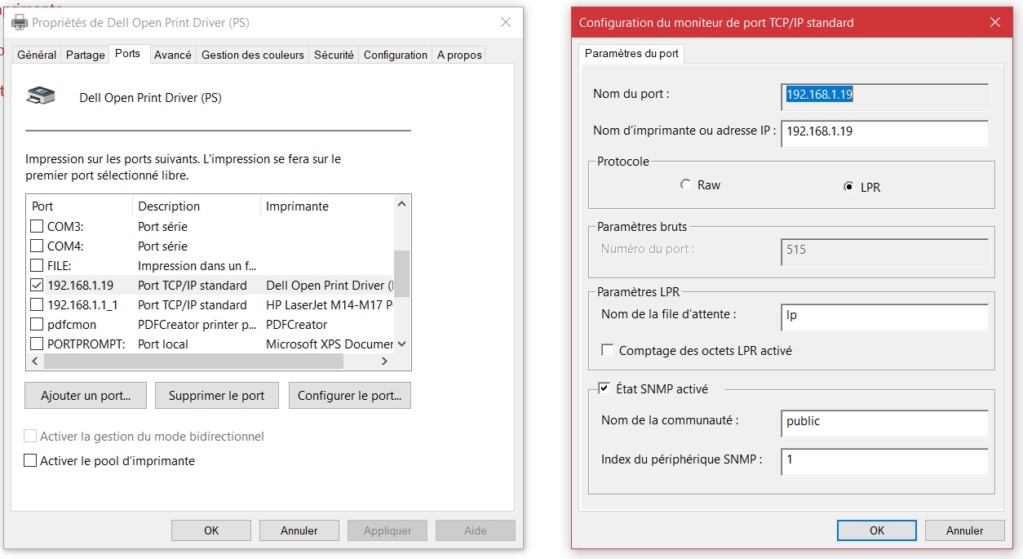Enable Activer le pool d'imprimante

[x=30, y=461]
